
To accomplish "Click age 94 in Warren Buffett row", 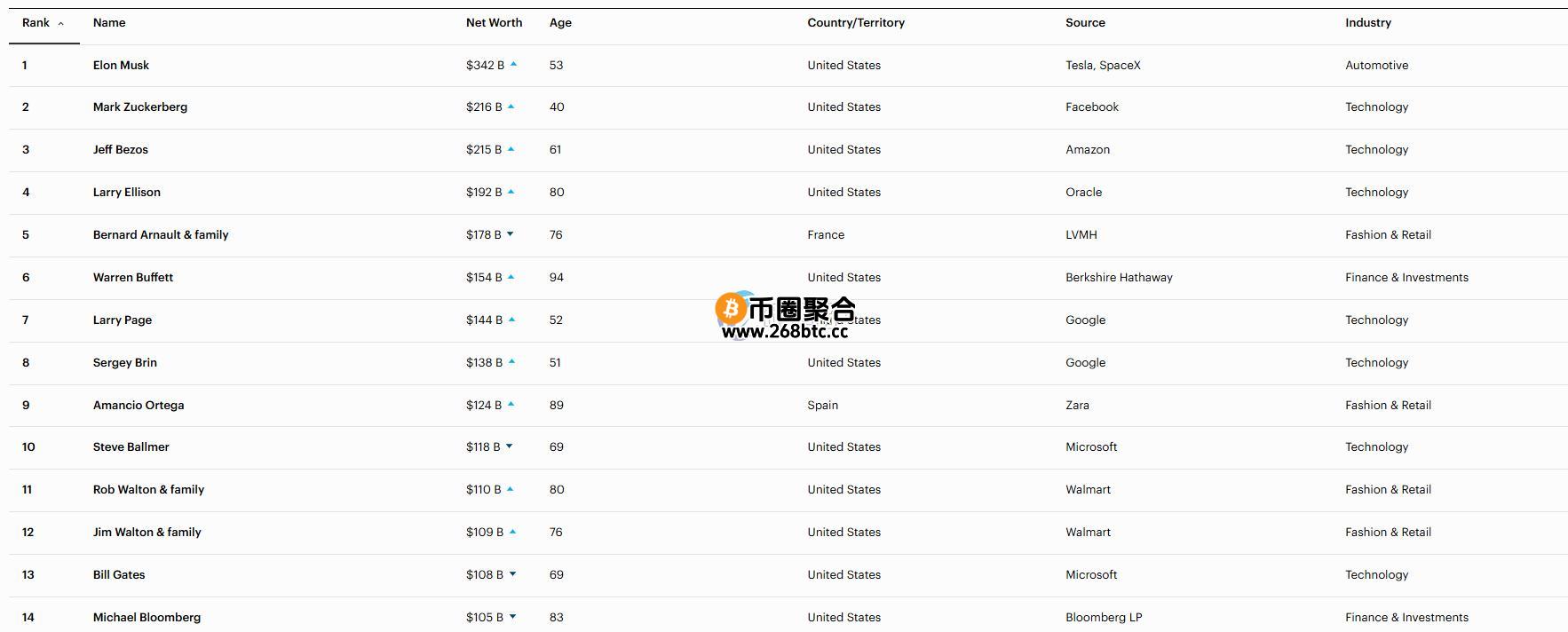I will tap(557, 278).
